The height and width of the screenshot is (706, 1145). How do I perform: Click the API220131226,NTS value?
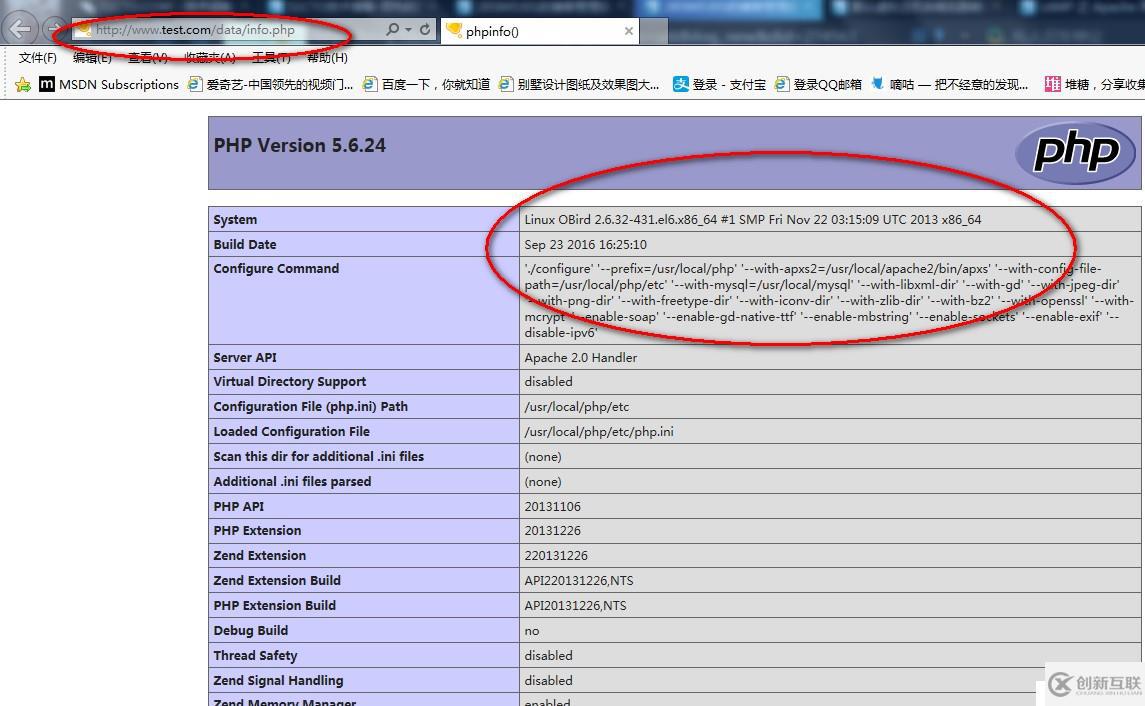point(579,581)
